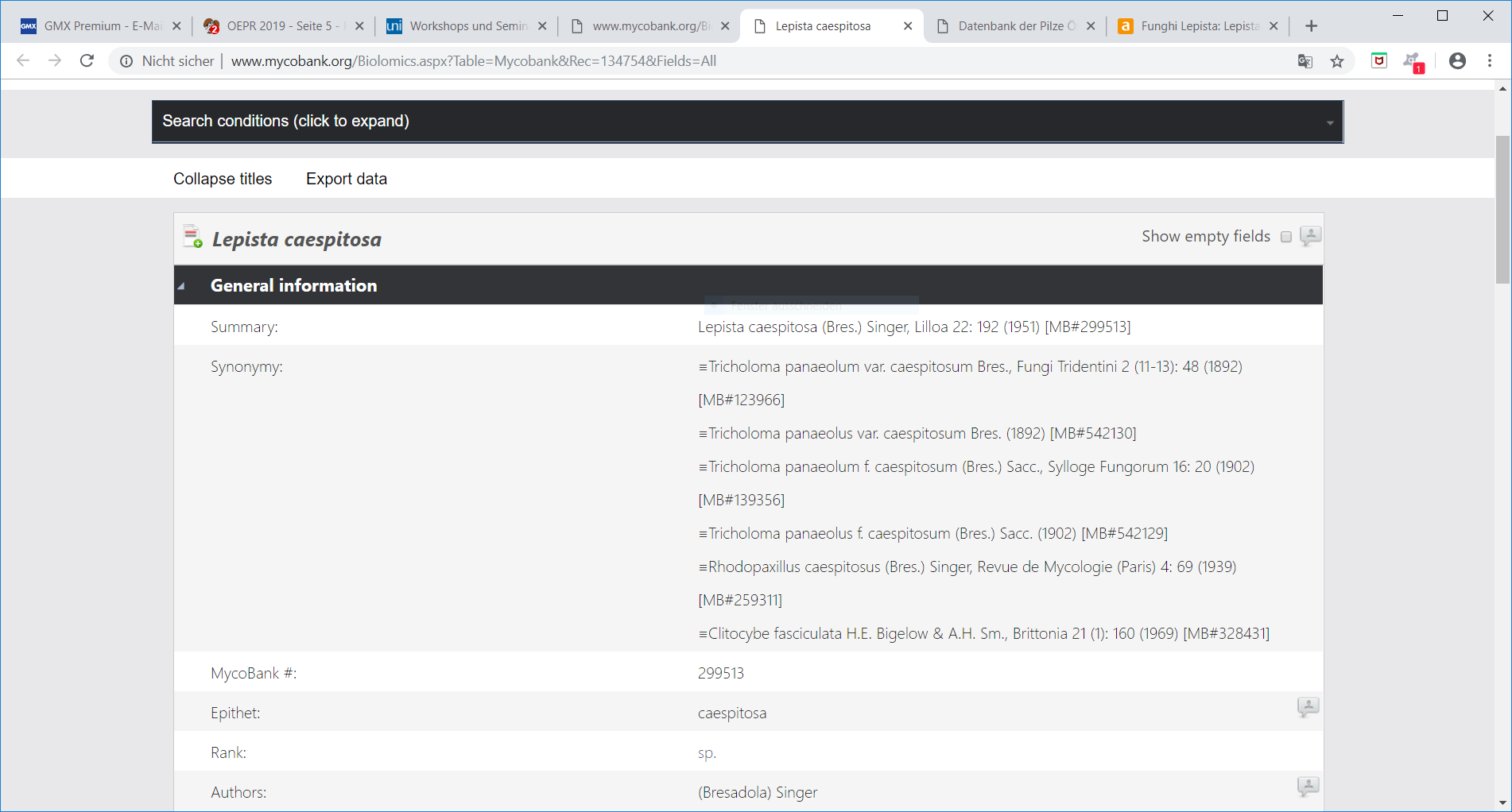This screenshot has height=812, width=1512.
Task: Bookmark this page with the star icon
Action: coord(1337,61)
